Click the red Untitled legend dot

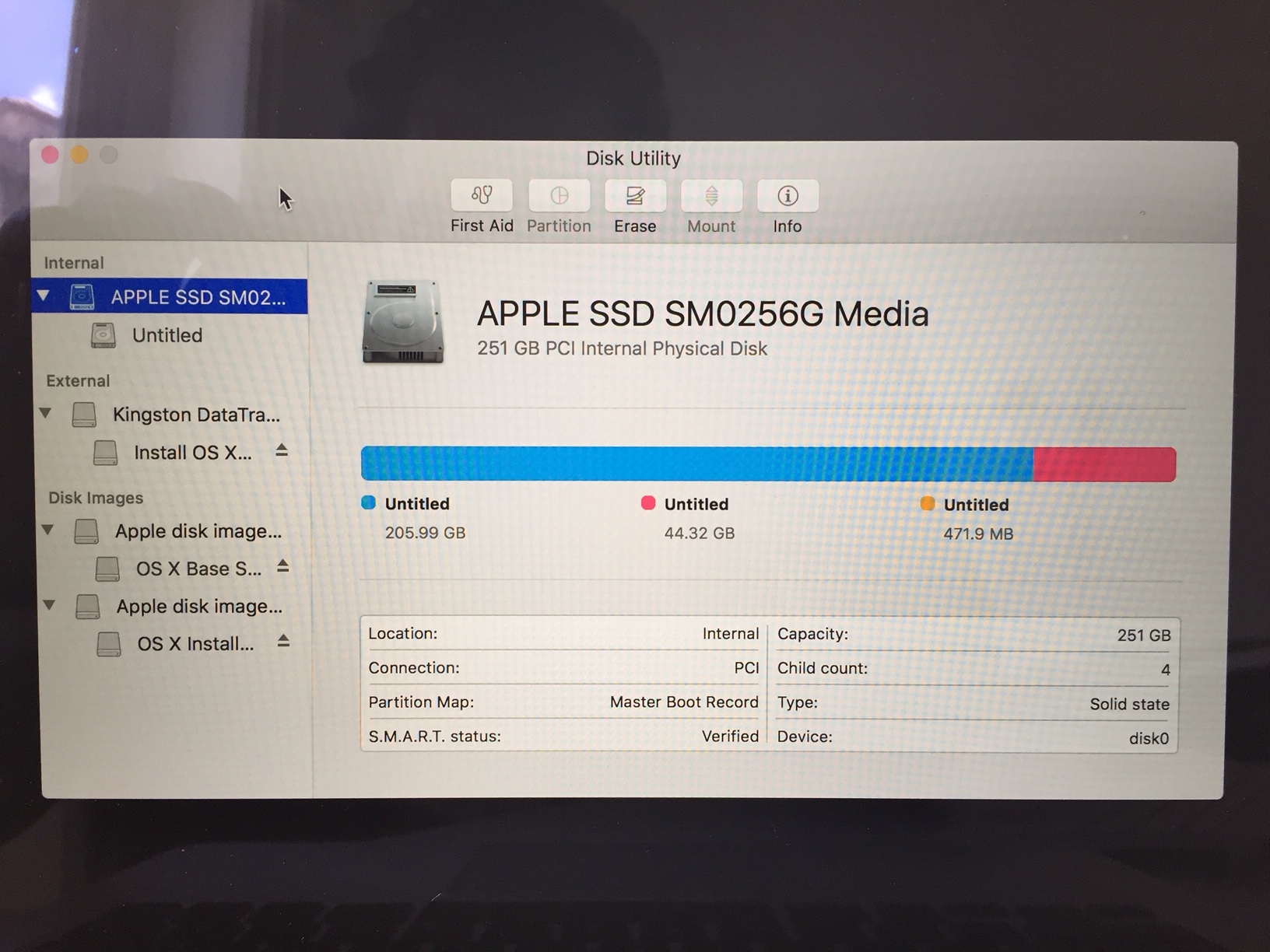click(x=648, y=503)
